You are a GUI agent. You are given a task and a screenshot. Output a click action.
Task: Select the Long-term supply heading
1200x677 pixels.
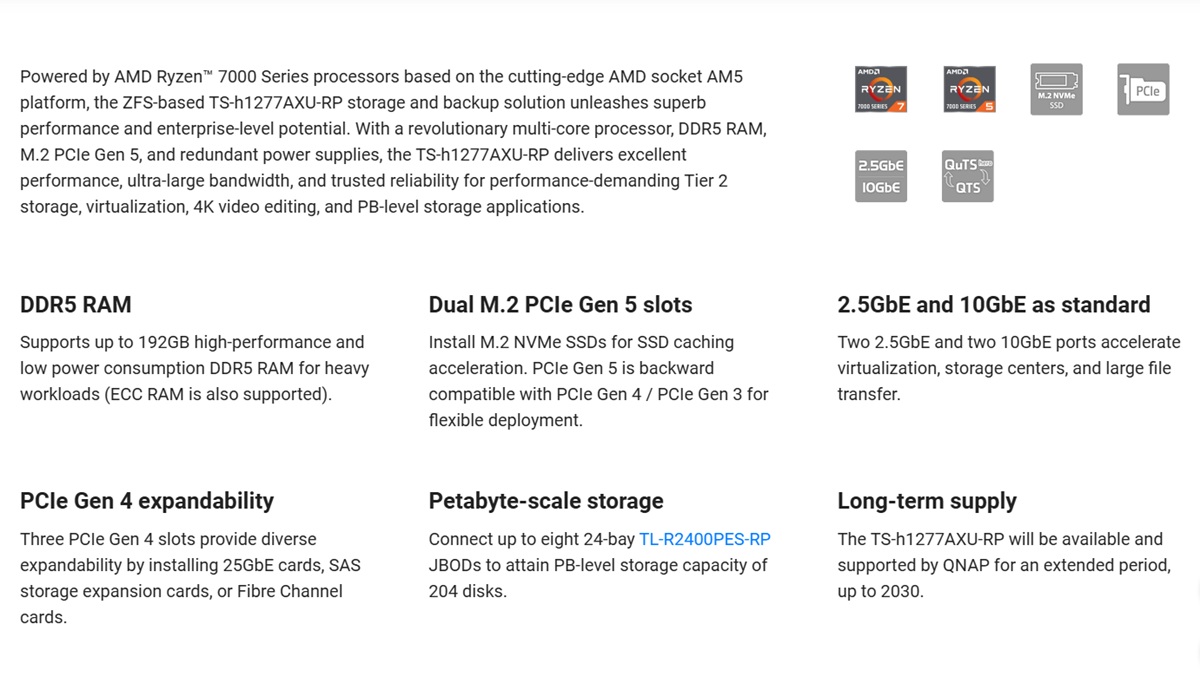tap(927, 501)
